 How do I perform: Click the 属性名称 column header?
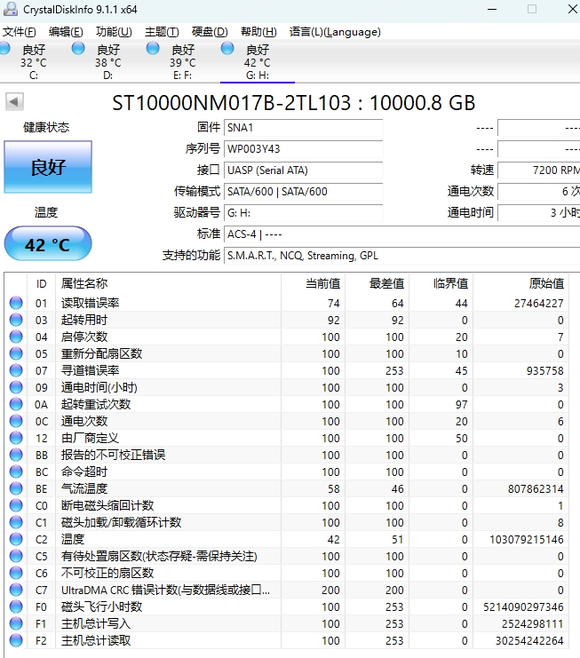[x=168, y=284]
